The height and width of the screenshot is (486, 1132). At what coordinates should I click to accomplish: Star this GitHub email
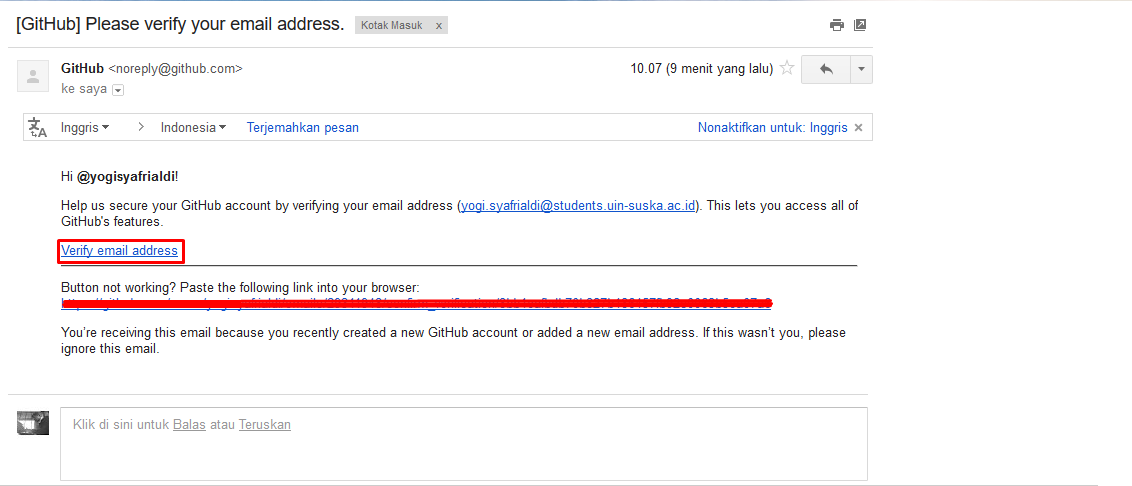787,69
